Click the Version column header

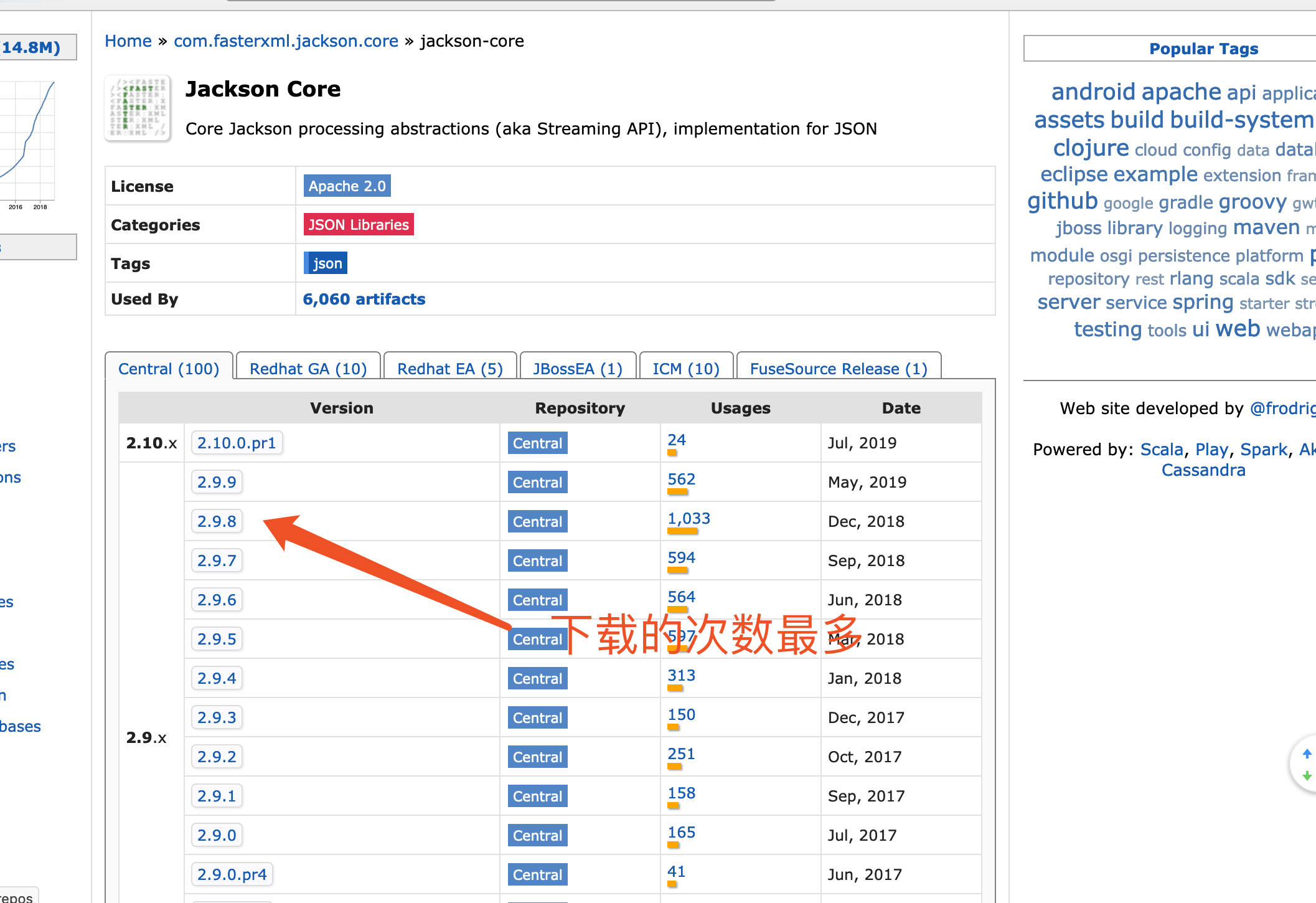[342, 408]
